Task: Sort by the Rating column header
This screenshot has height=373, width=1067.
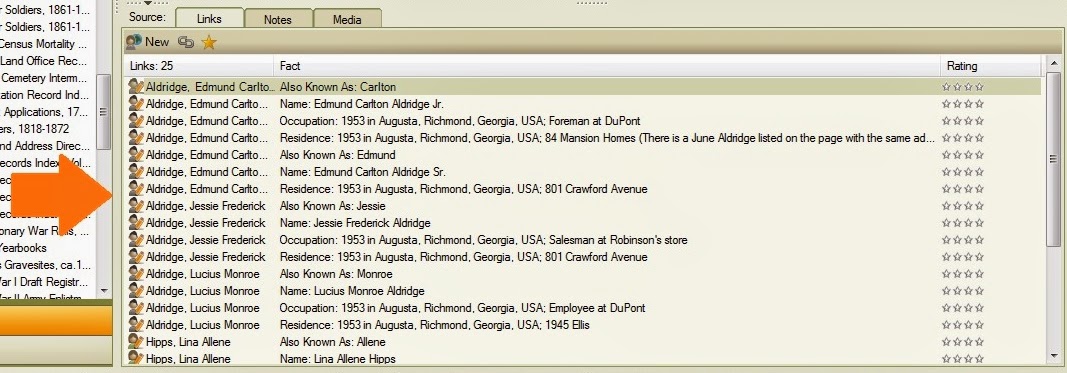Action: pyautogui.click(x=991, y=66)
